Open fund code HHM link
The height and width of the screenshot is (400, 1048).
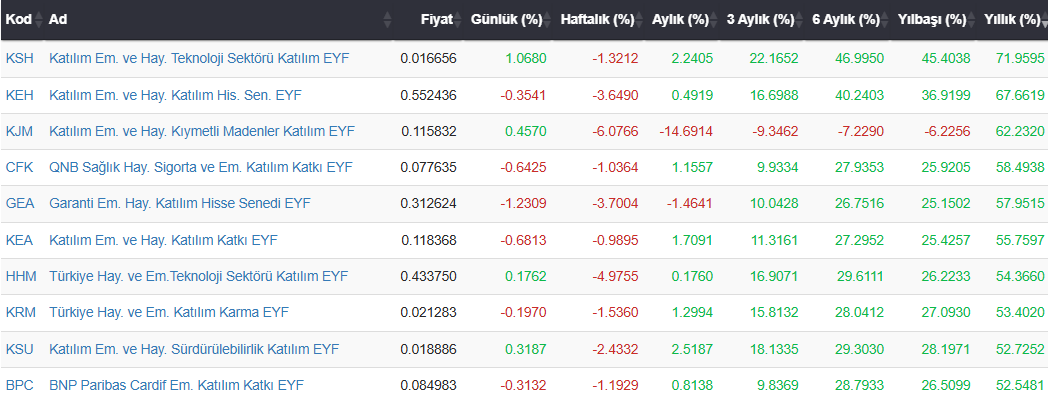(21, 276)
